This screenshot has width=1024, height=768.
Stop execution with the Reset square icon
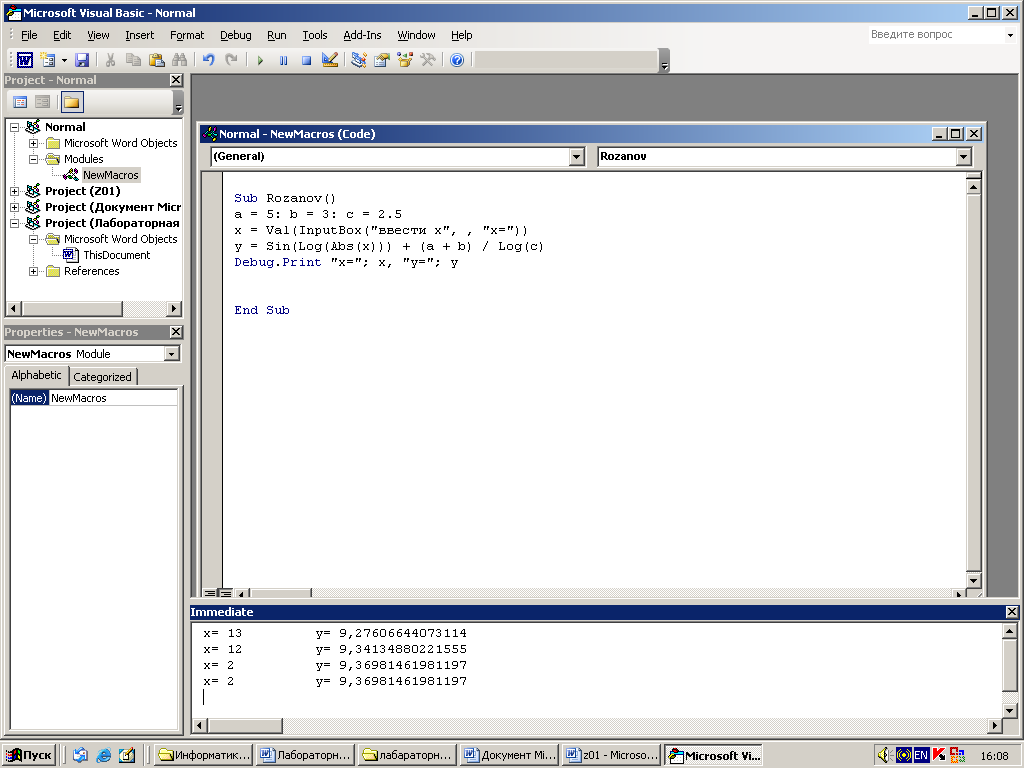click(306, 60)
